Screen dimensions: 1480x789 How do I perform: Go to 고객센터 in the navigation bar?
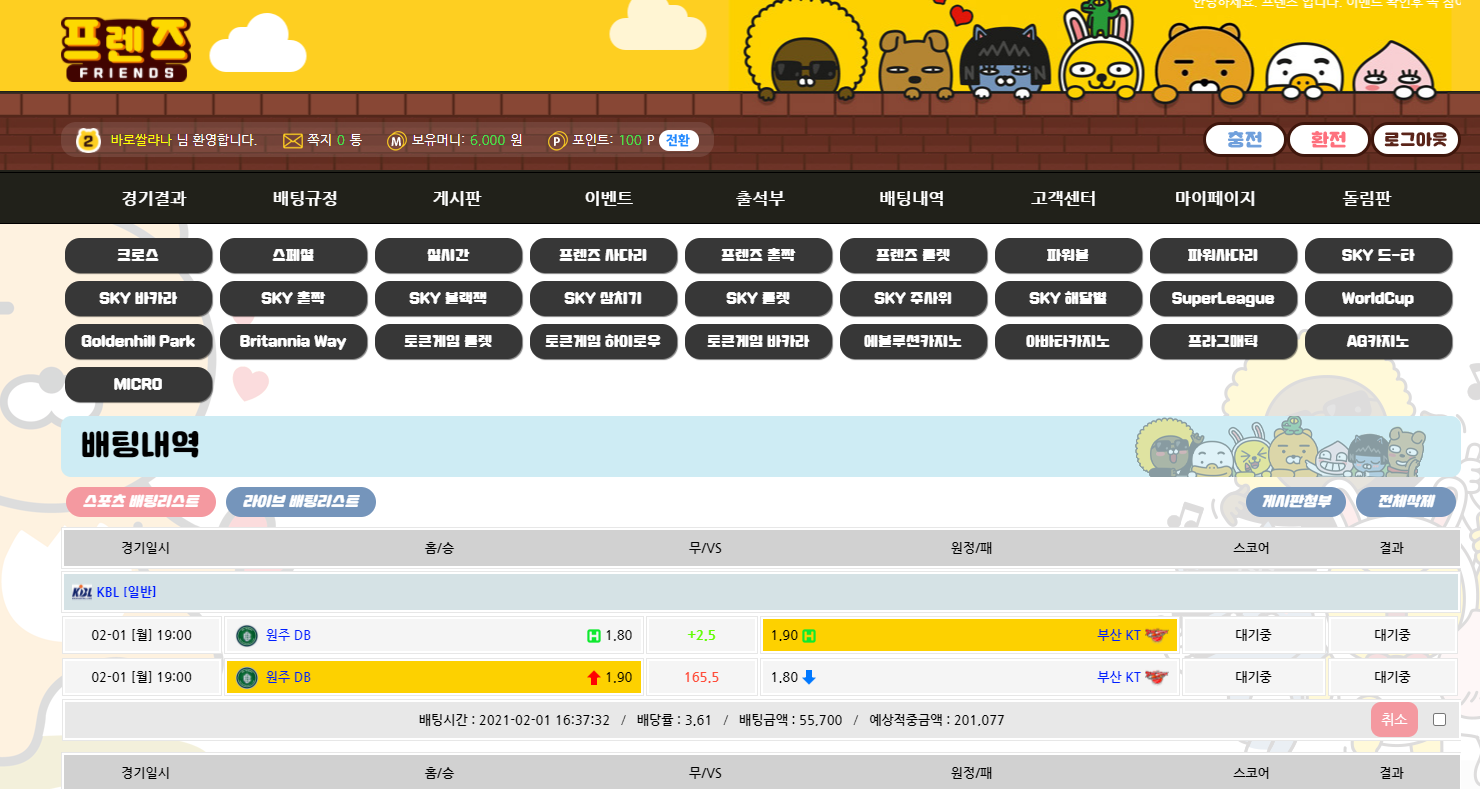click(x=1063, y=198)
